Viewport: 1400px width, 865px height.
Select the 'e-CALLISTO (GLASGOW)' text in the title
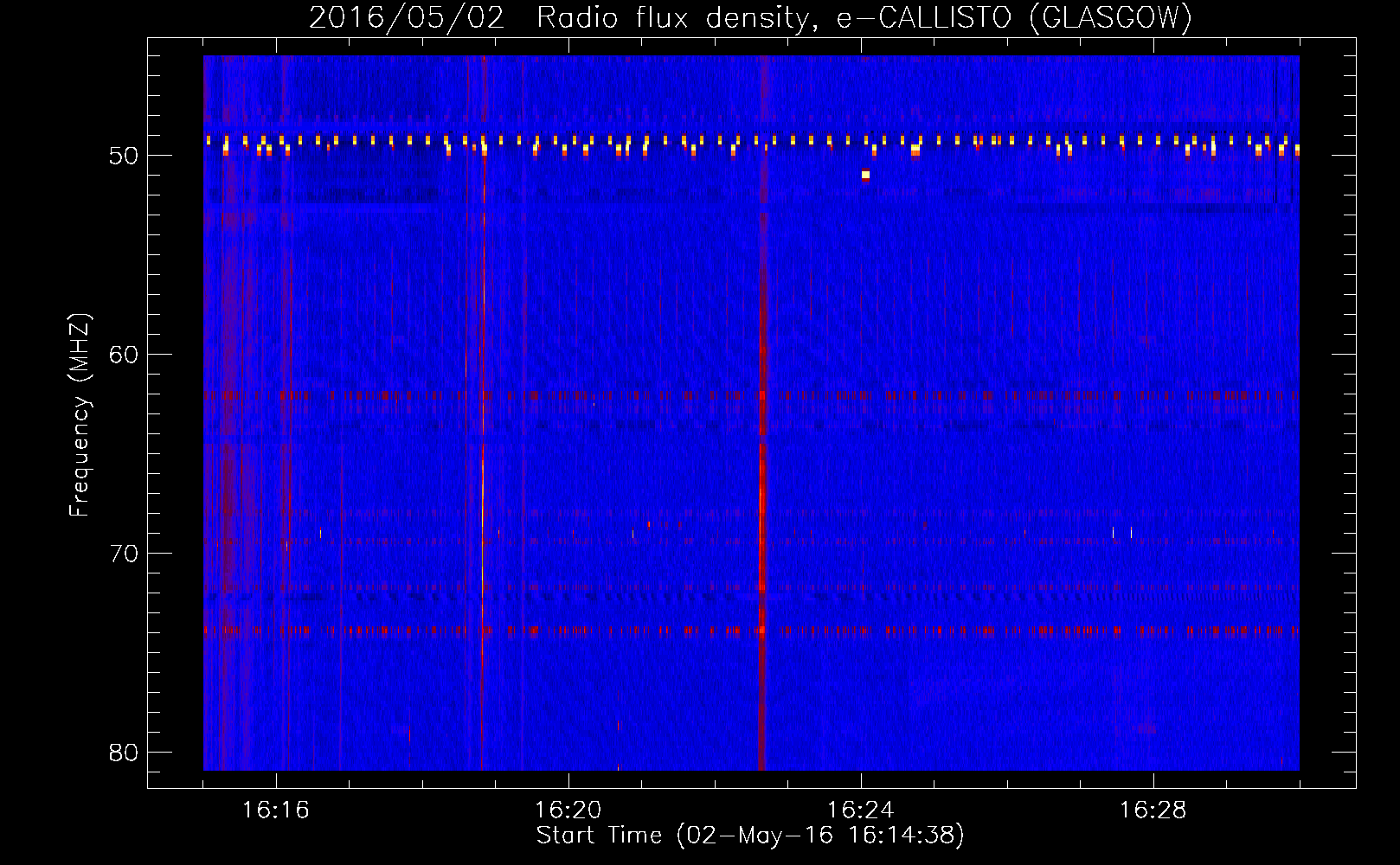click(1014, 18)
